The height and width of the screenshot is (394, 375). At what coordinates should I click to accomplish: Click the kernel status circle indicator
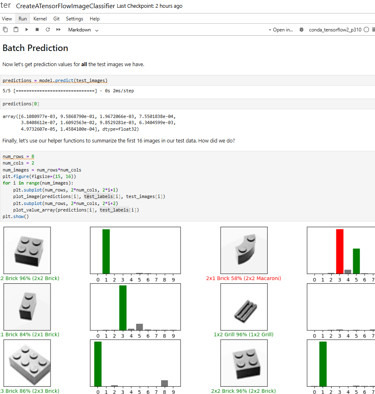pyautogui.click(x=366, y=30)
